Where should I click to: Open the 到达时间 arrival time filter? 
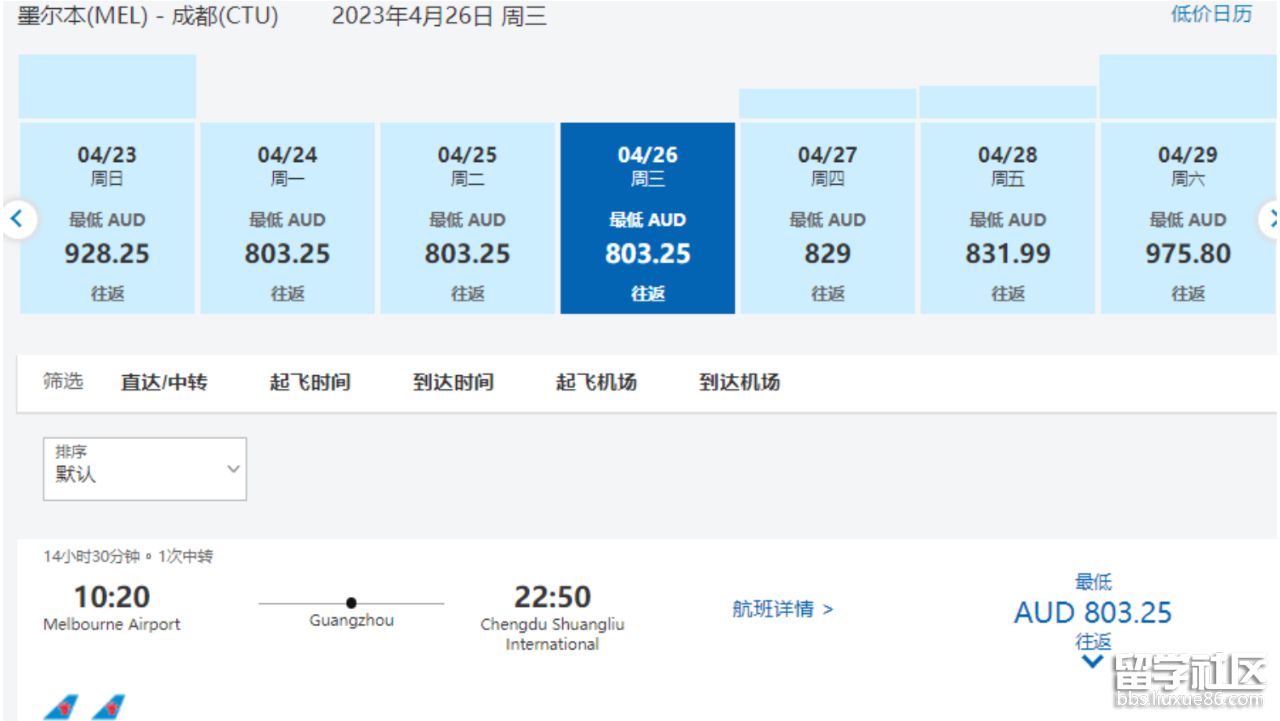453,382
